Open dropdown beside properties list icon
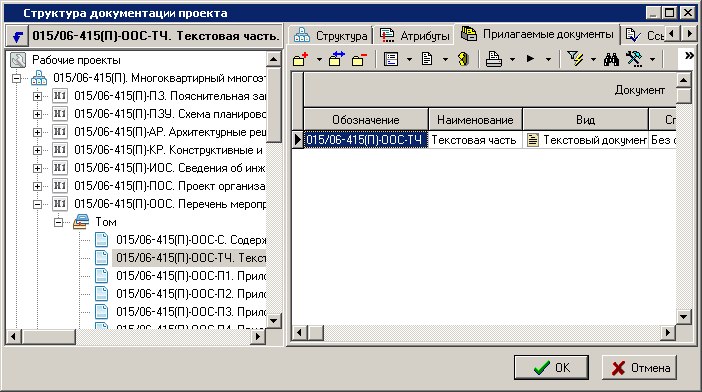The image size is (702, 392). [409, 59]
